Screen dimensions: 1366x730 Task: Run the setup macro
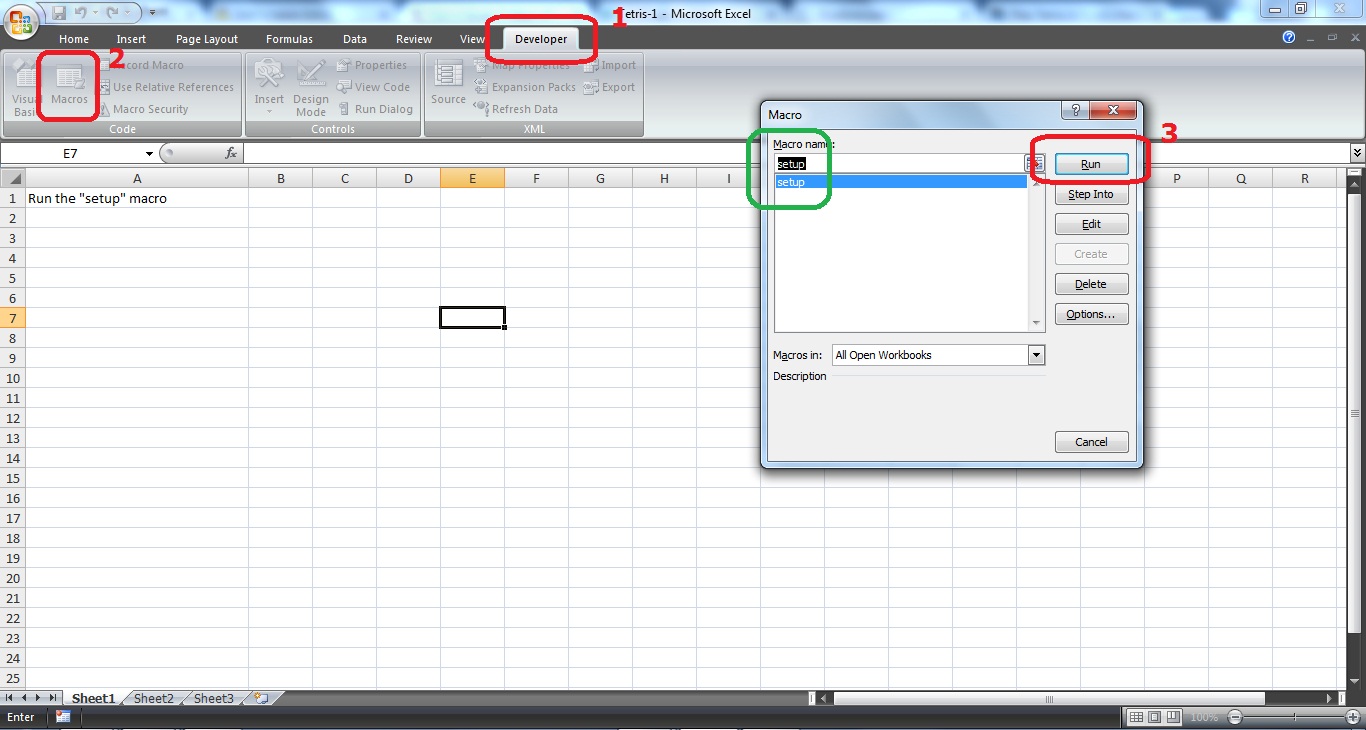pos(1090,163)
